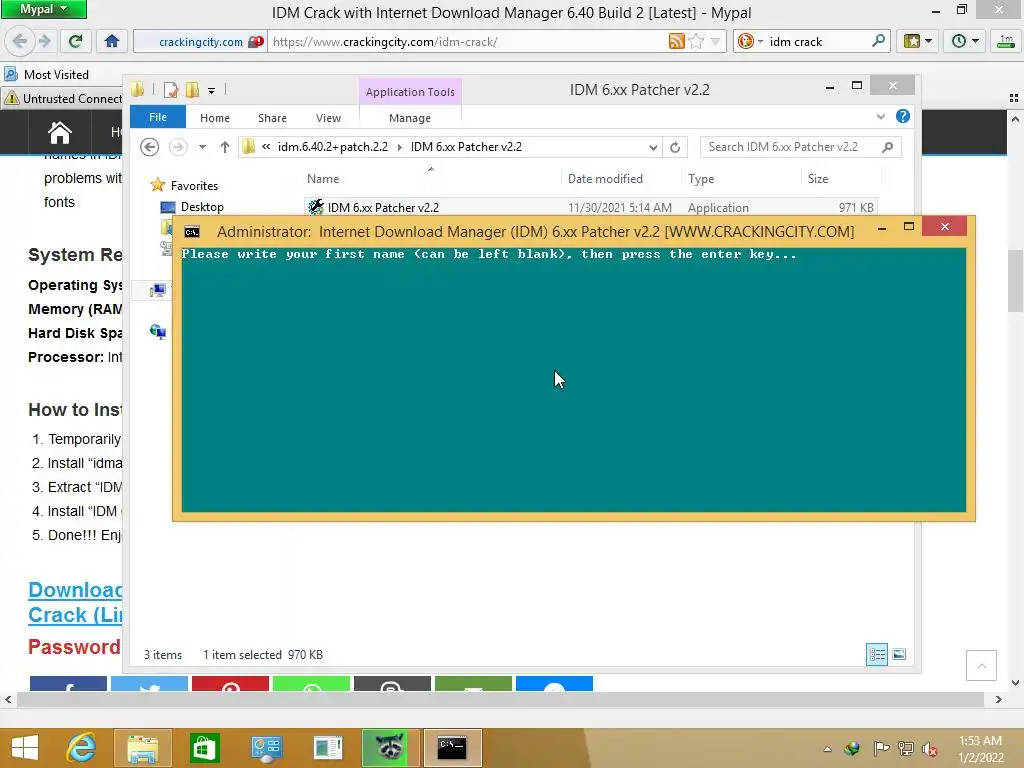Switch to the command prompt taskbar icon
Image resolution: width=1024 pixels, height=768 pixels.
point(452,748)
